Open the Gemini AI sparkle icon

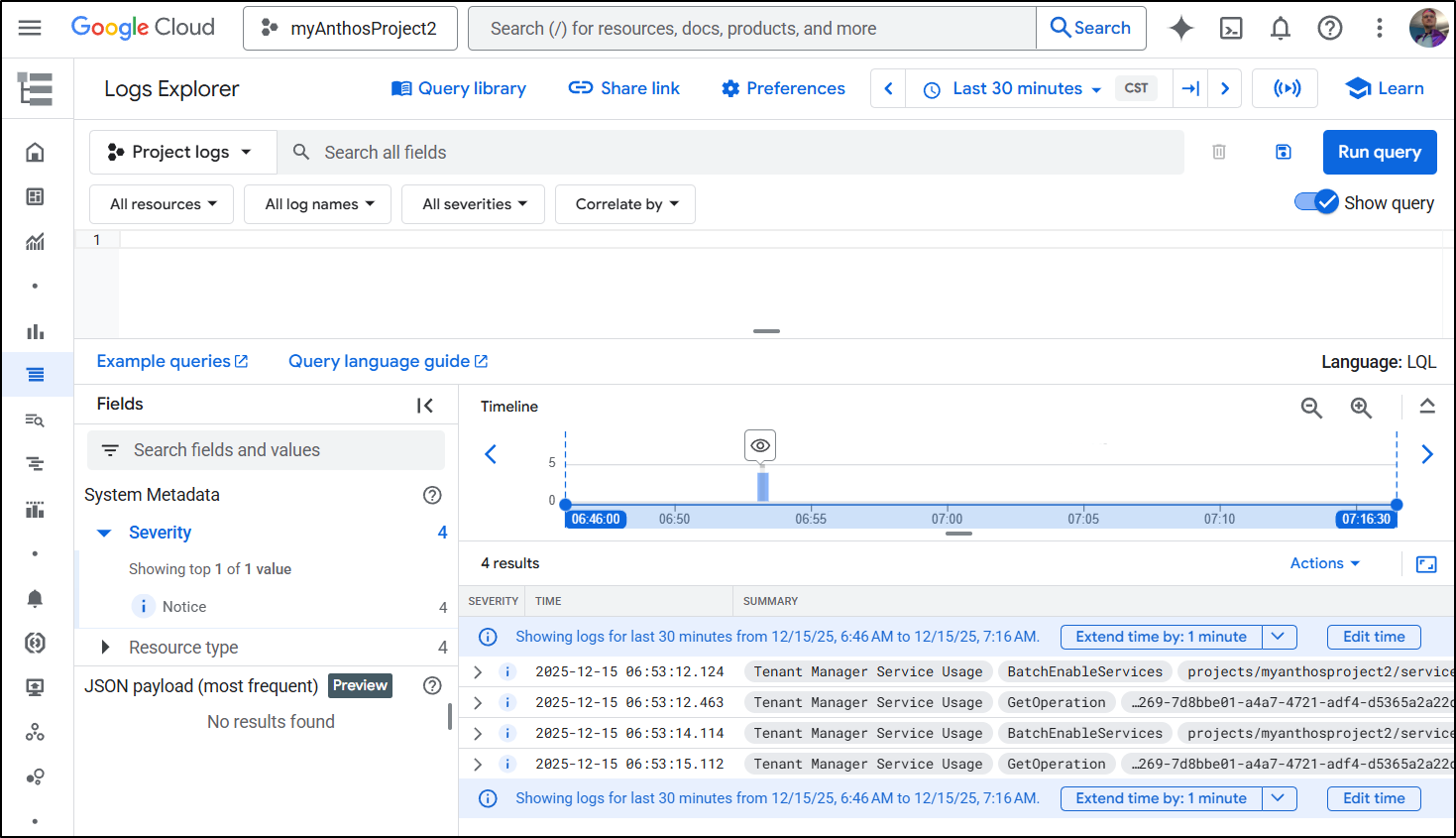click(x=1180, y=28)
